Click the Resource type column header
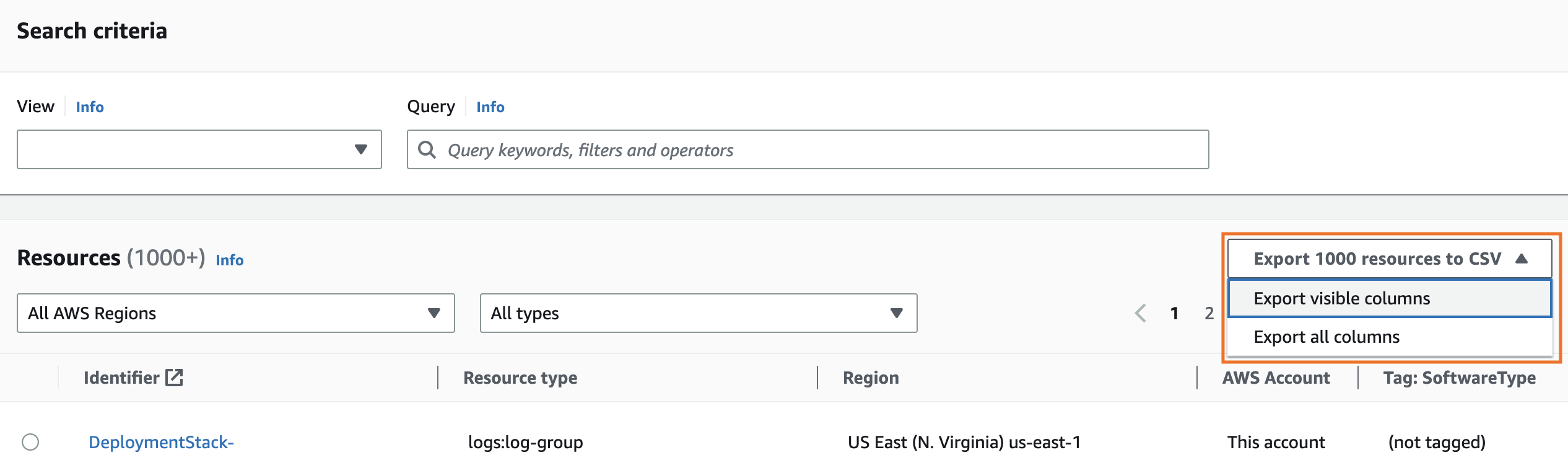 pos(520,378)
